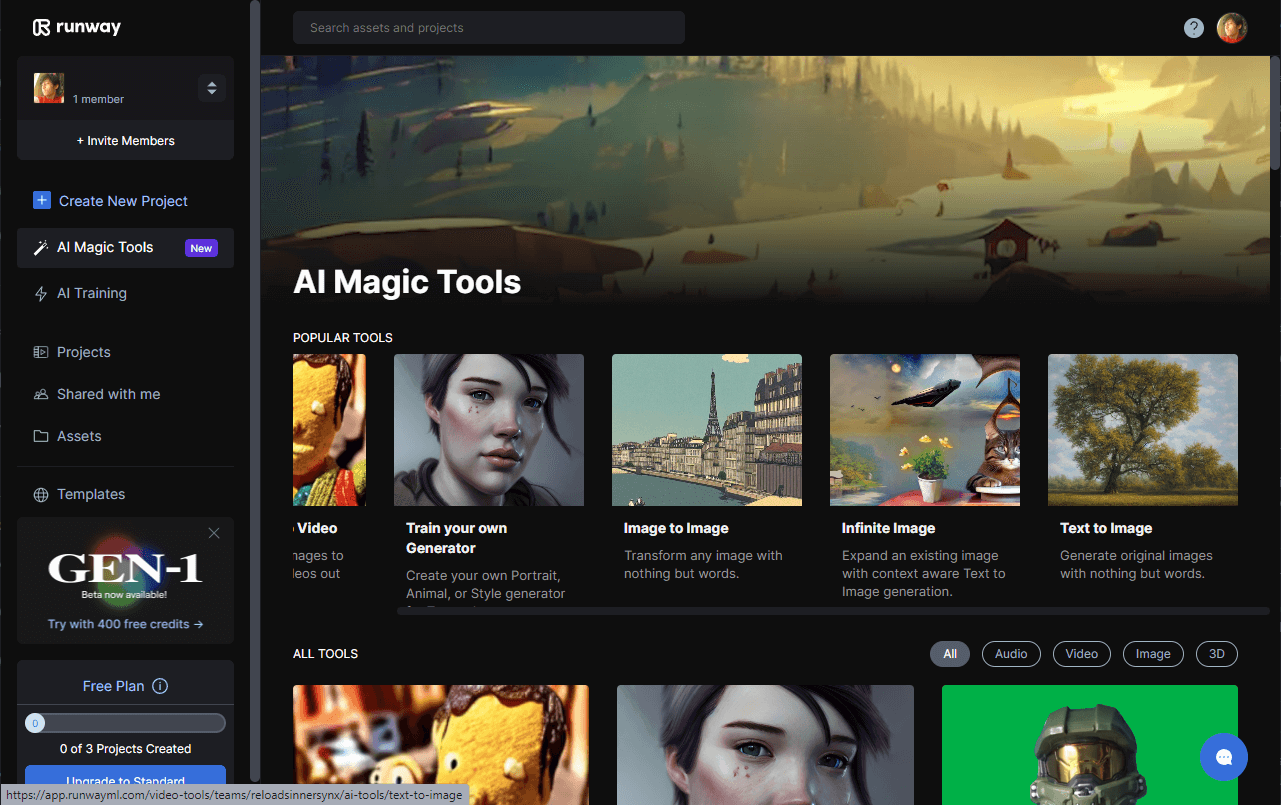Image resolution: width=1281 pixels, height=805 pixels.
Task: Click the 'Beta now available!' text
Action: (125, 595)
